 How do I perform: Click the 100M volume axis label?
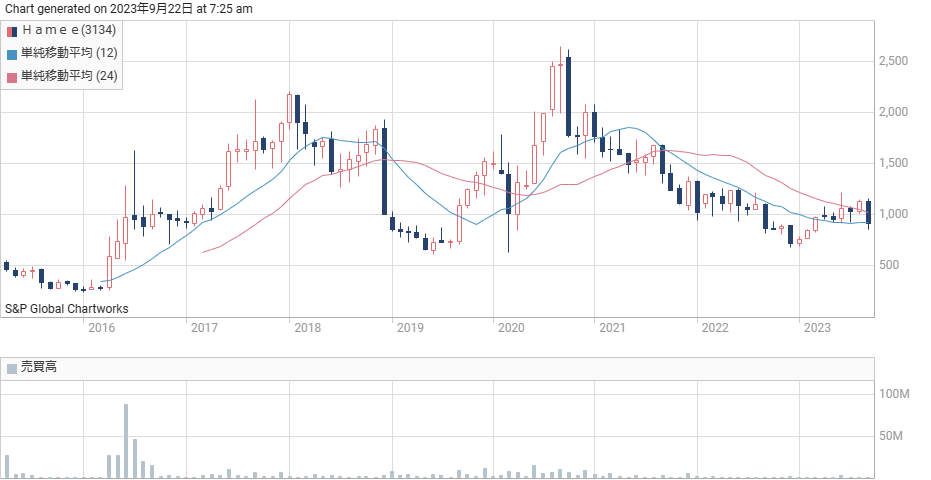(x=894, y=394)
